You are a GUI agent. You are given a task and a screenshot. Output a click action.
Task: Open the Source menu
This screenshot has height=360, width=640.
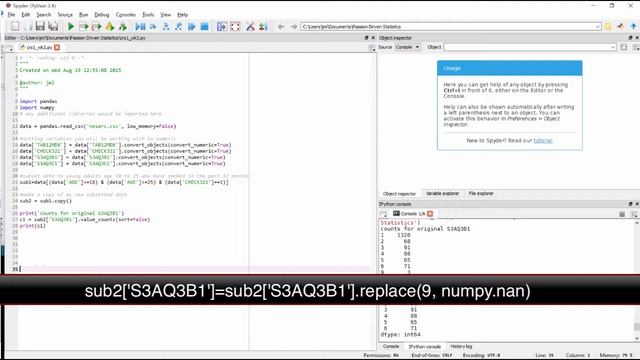tap(65, 15)
